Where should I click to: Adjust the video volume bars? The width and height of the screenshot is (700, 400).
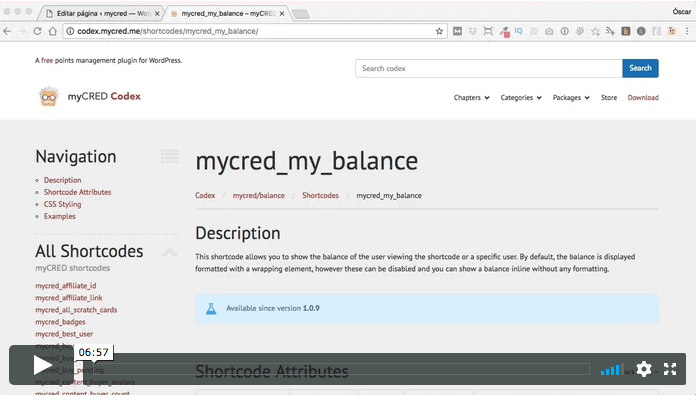coord(612,370)
